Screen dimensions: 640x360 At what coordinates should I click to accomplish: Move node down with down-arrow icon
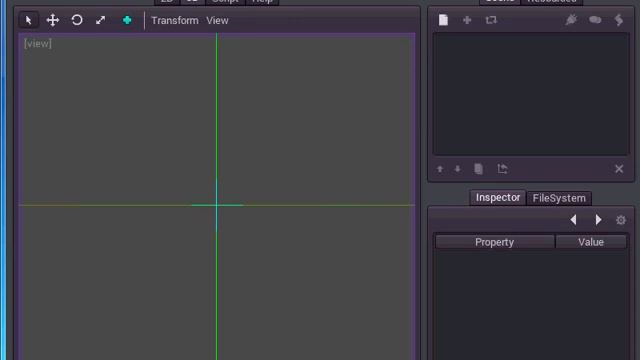point(458,169)
